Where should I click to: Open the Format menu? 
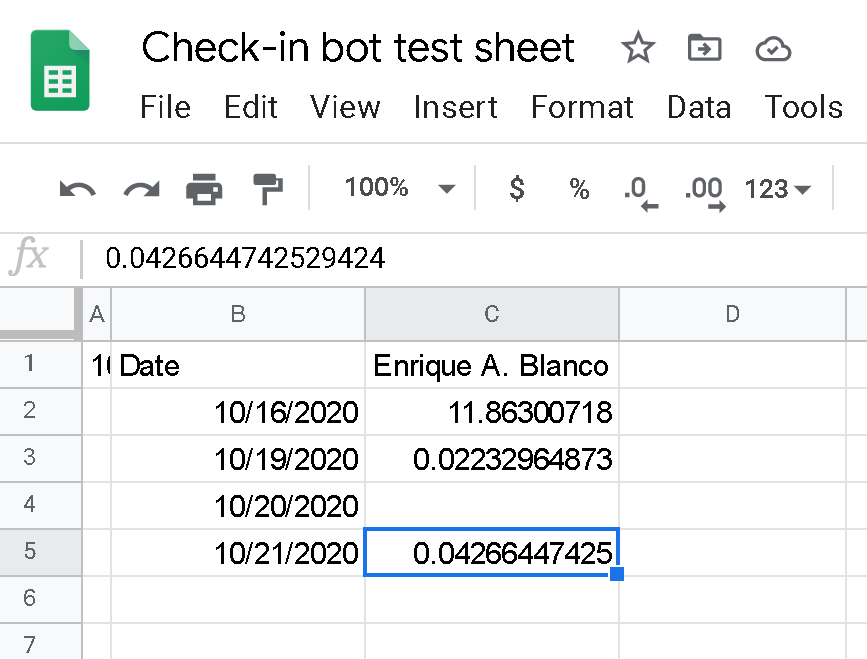point(582,107)
